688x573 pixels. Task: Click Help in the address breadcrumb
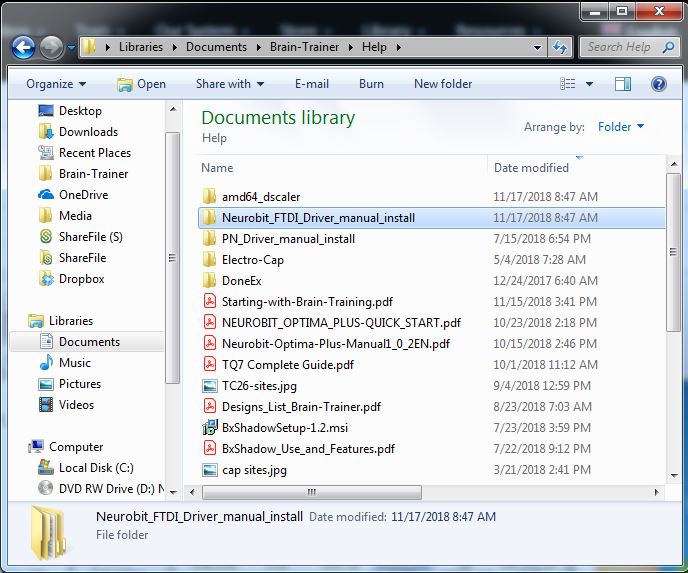(374, 47)
